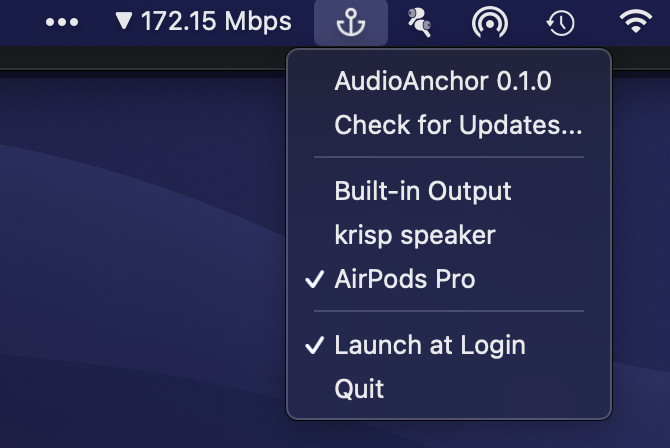Close the menu via the AudioAnchor anchor icon

coord(351,22)
